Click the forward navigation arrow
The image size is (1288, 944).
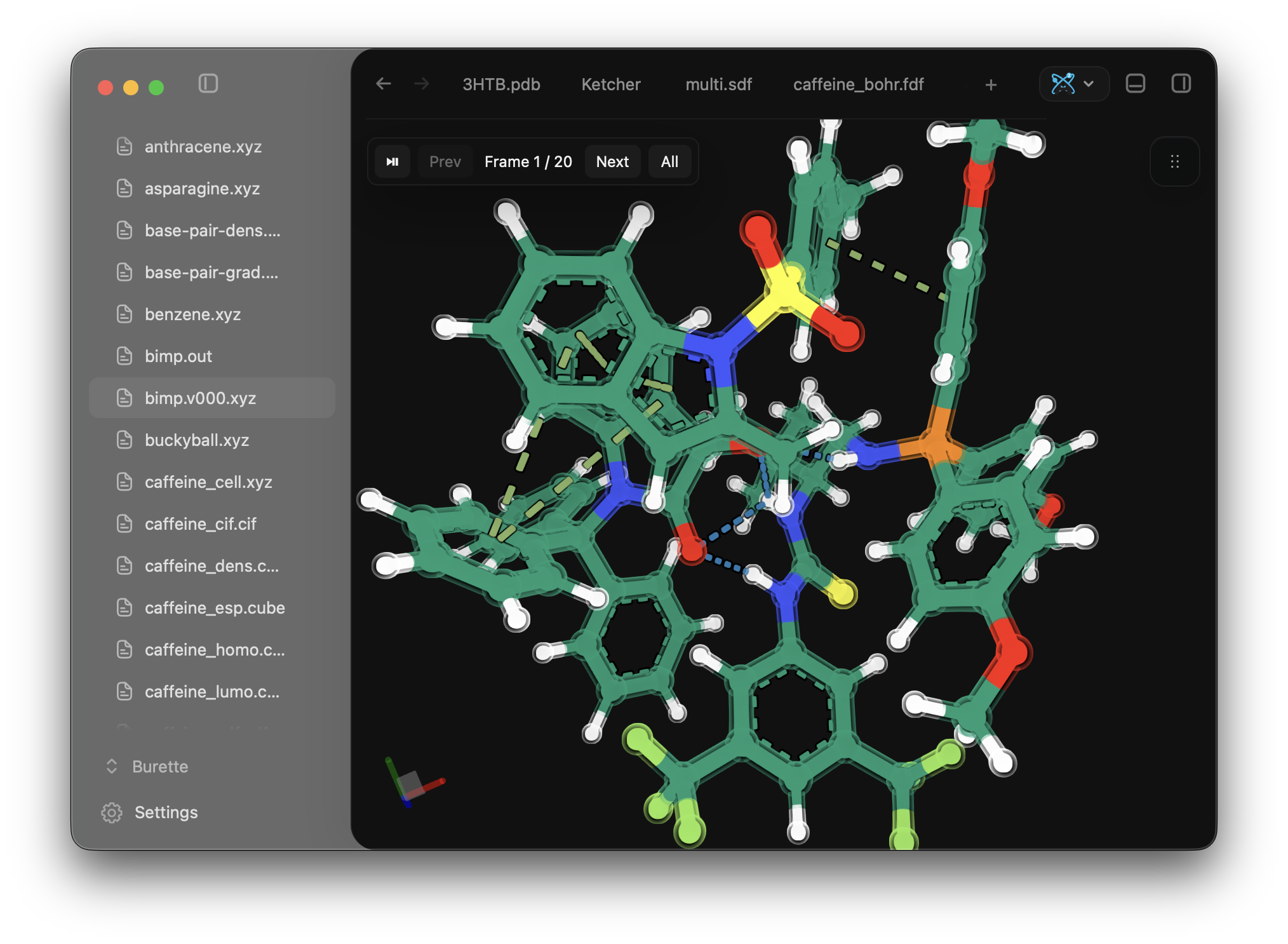[422, 84]
